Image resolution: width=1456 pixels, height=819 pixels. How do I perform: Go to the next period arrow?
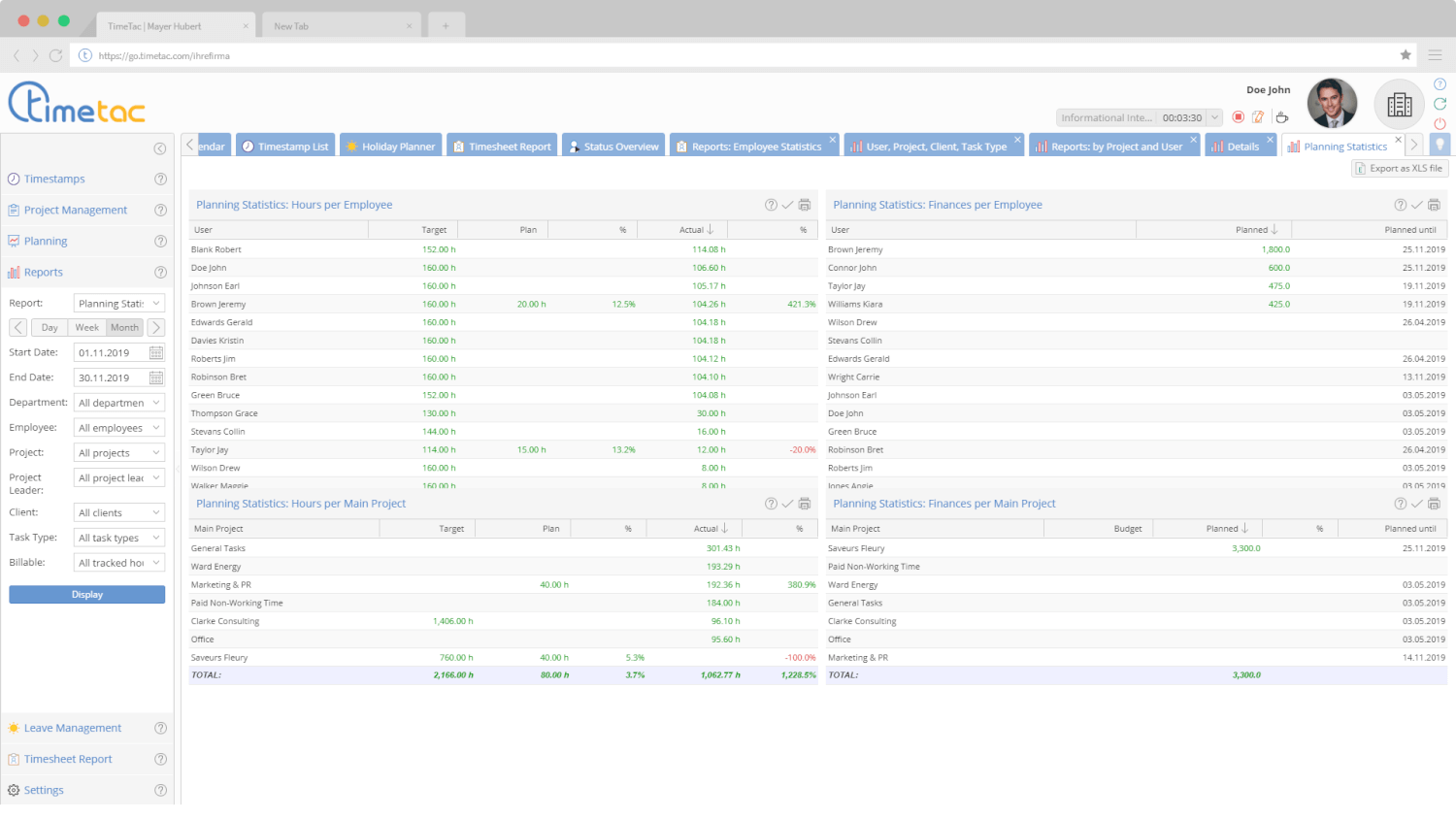156,328
